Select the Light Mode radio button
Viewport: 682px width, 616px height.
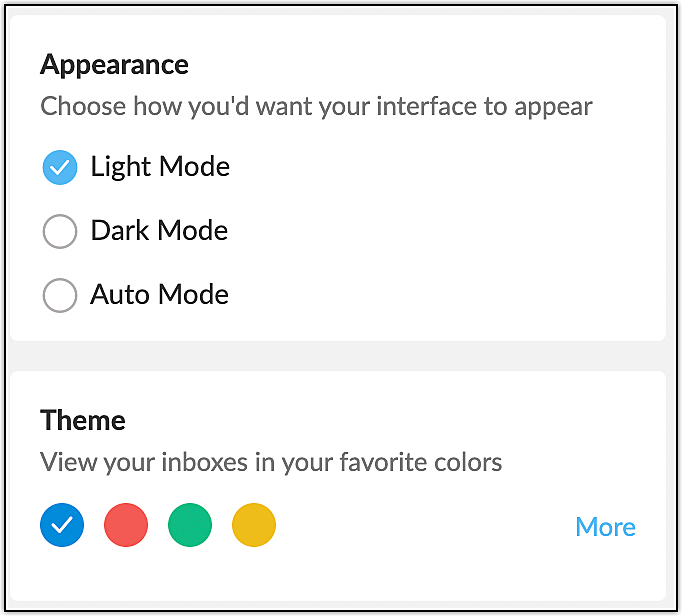point(60,168)
